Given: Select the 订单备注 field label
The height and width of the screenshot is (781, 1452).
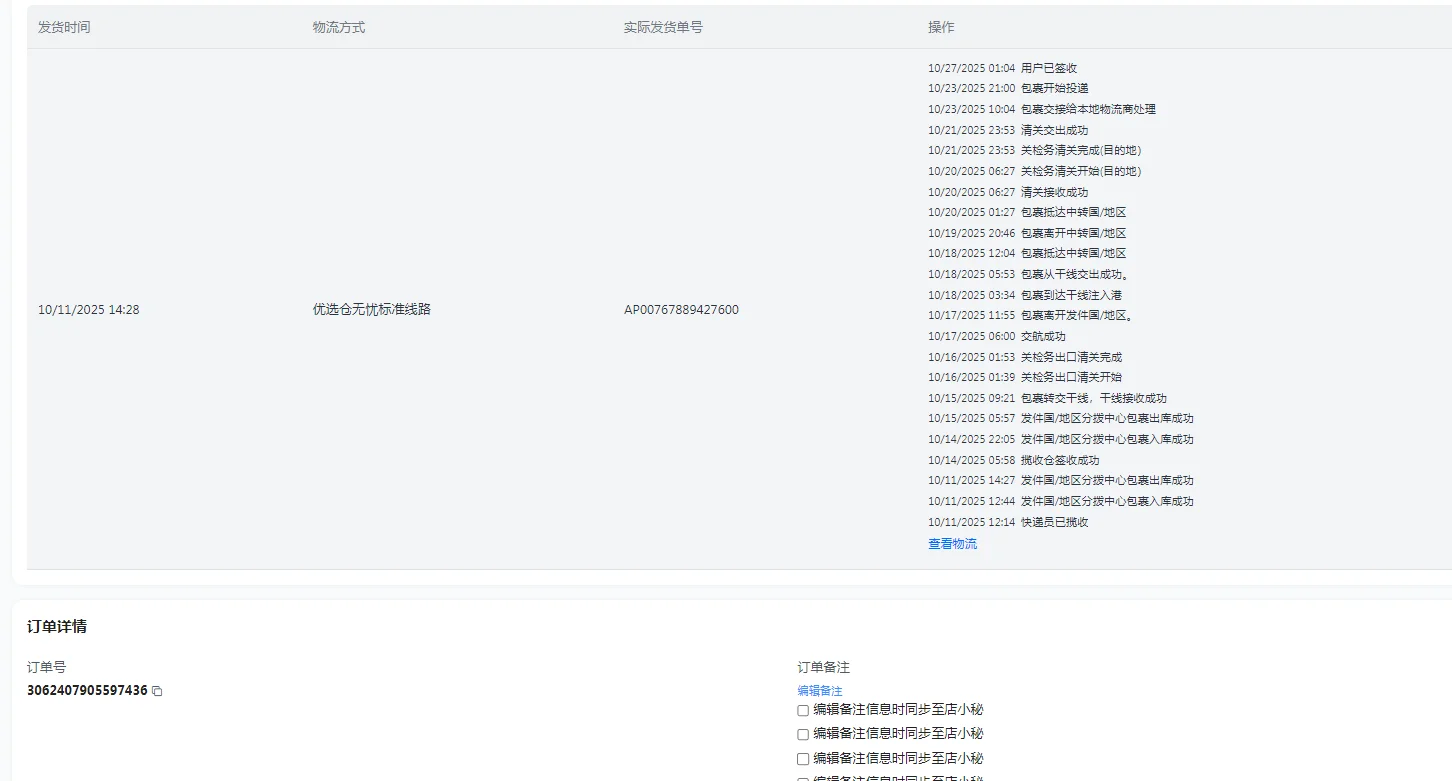Looking at the screenshot, I should 823,667.
